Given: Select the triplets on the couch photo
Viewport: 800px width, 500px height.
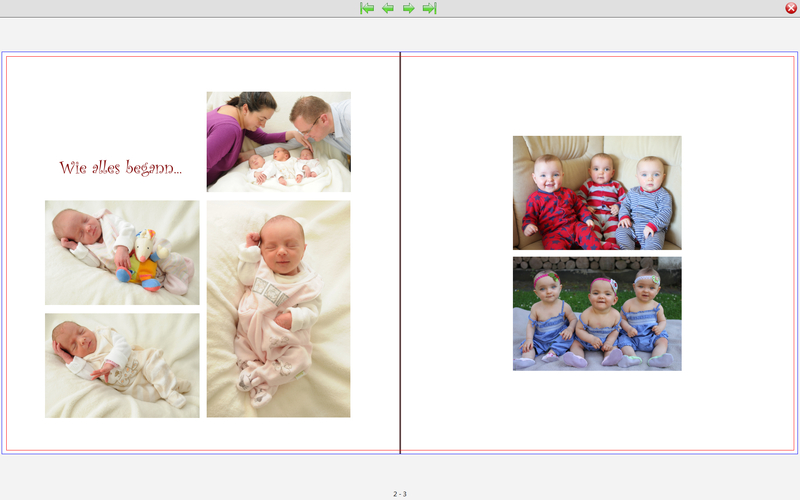Looking at the screenshot, I should pos(597,192).
